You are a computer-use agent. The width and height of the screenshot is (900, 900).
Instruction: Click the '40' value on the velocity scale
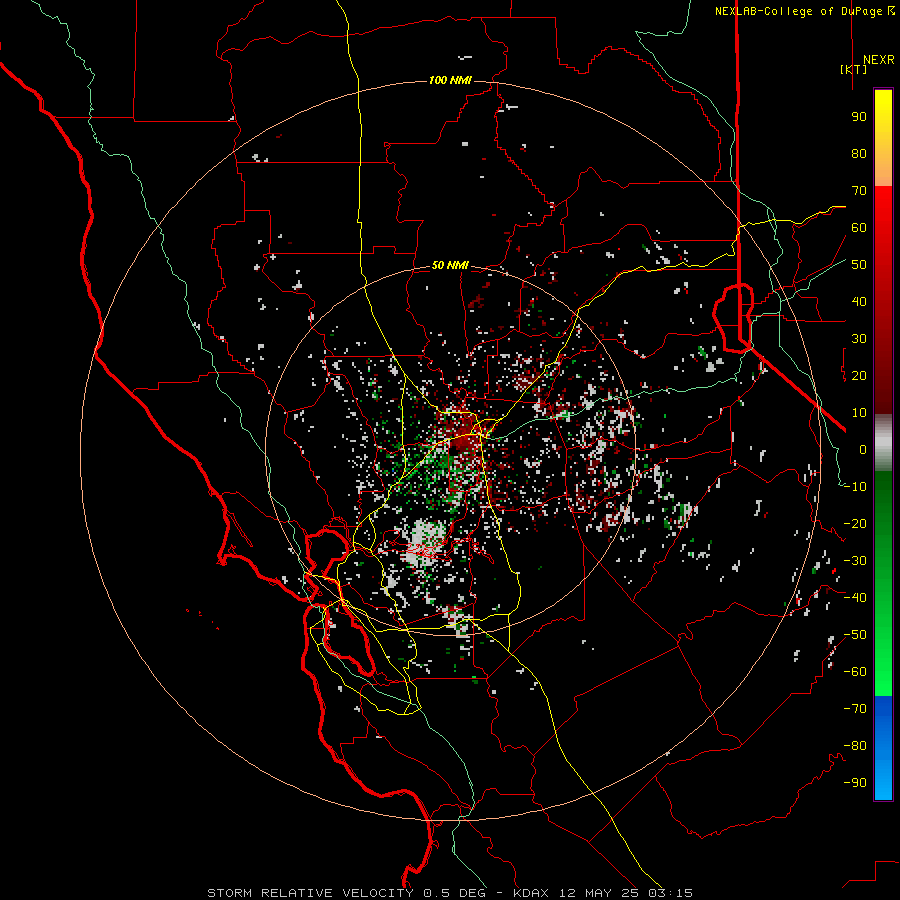(x=859, y=301)
